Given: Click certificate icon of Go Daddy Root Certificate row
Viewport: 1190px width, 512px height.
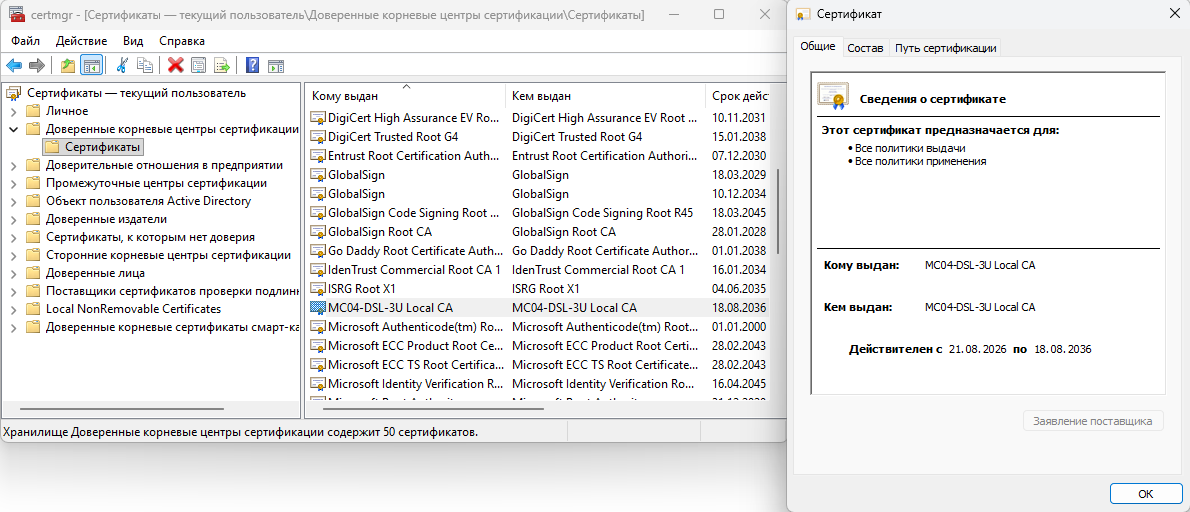Looking at the screenshot, I should pos(318,251).
